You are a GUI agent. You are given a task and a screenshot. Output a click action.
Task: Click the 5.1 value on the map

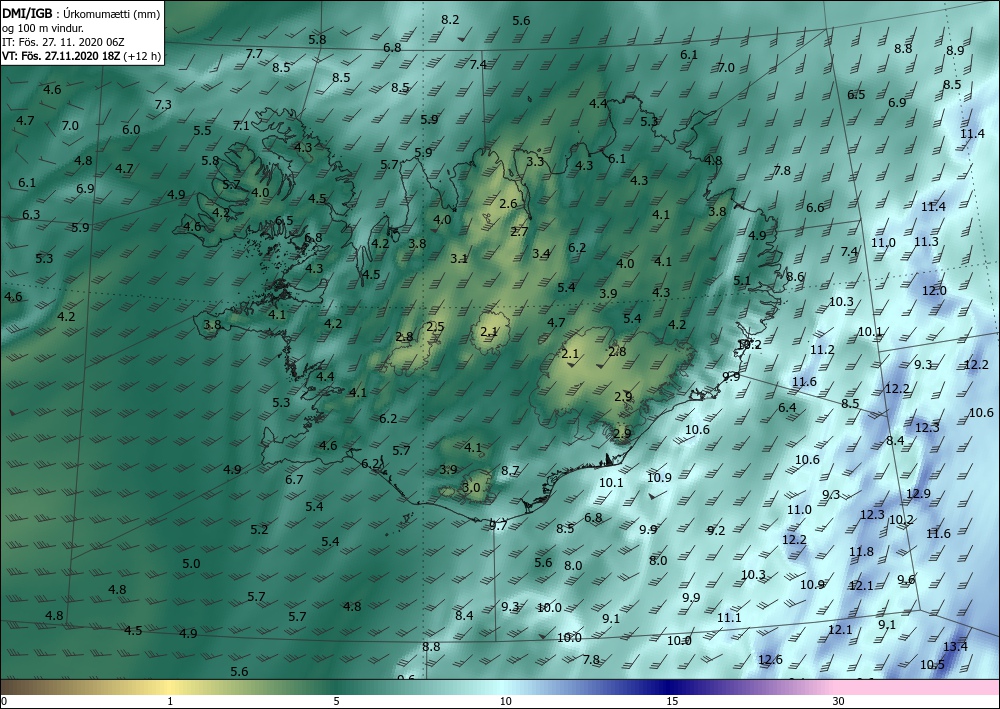tap(742, 281)
